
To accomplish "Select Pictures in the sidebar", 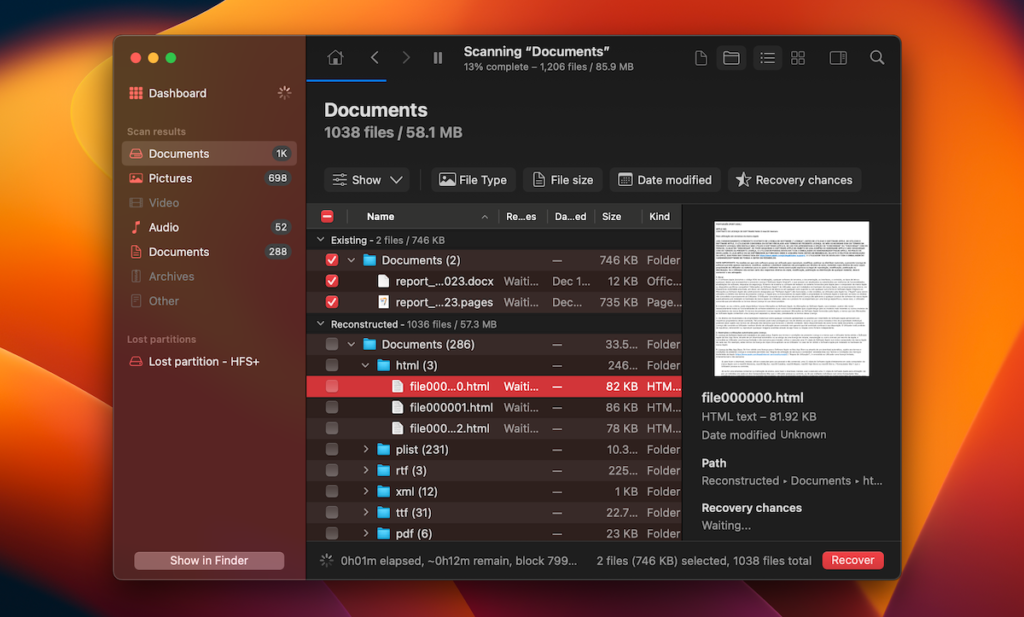I will pyautogui.click(x=170, y=178).
